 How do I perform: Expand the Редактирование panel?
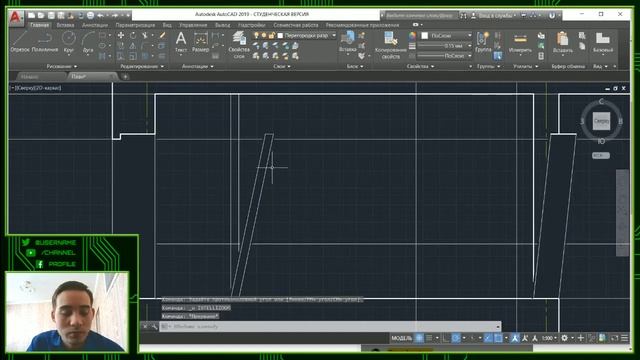click(x=142, y=66)
